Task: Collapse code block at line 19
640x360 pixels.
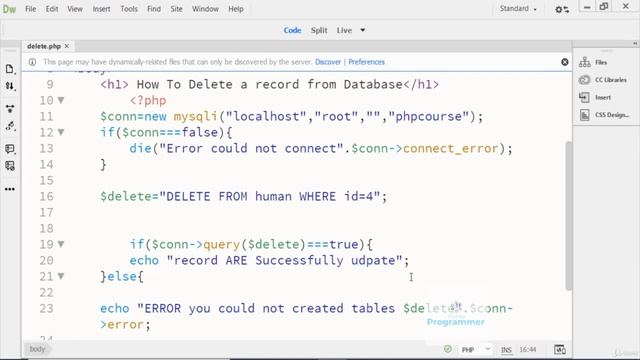Action: pyautogui.click(x=61, y=244)
